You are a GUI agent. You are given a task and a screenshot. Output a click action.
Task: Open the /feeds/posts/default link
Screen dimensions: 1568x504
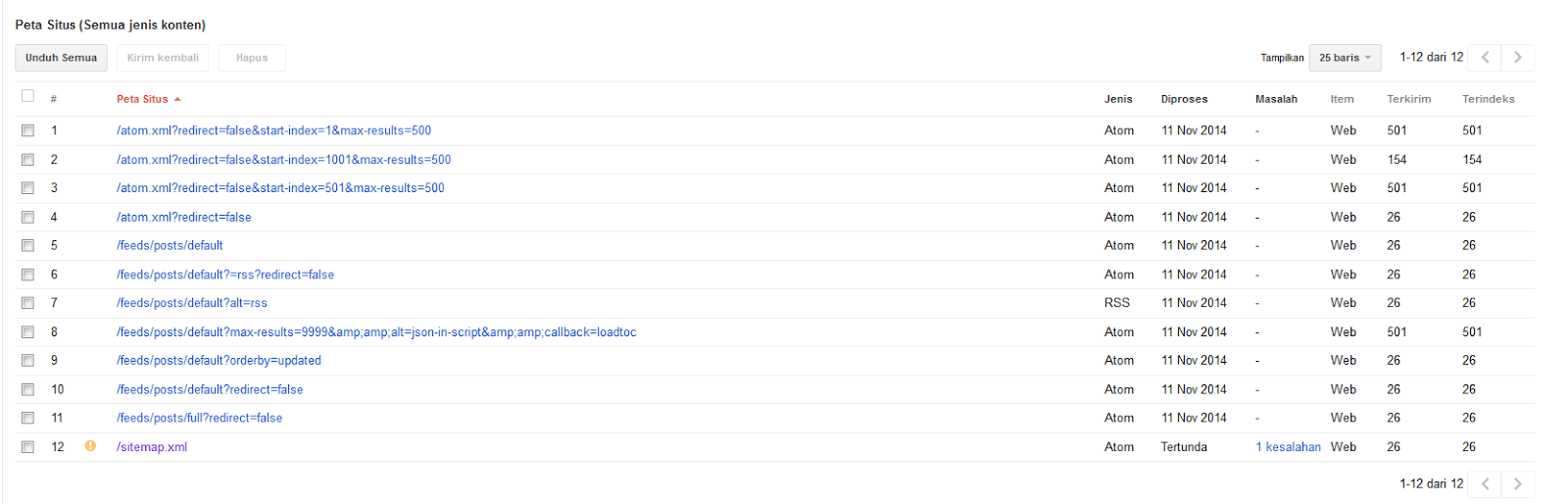coord(170,246)
